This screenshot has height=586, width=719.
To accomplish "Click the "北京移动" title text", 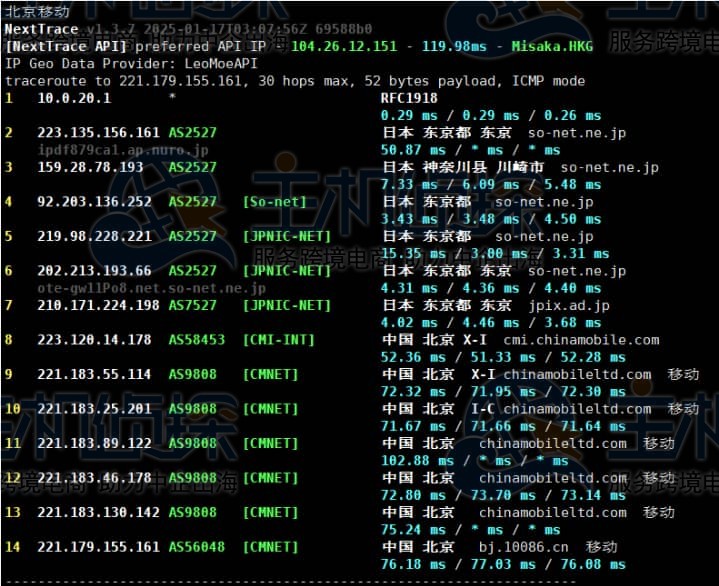I will point(37,12).
